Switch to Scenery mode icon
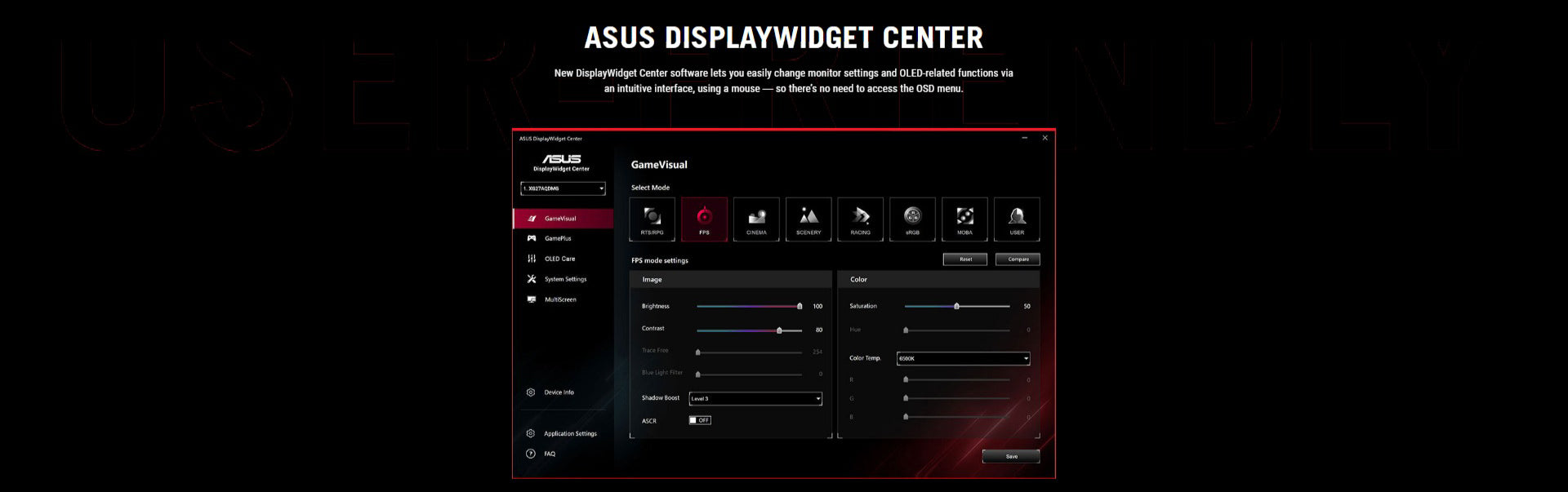1568x492 pixels. [808, 219]
